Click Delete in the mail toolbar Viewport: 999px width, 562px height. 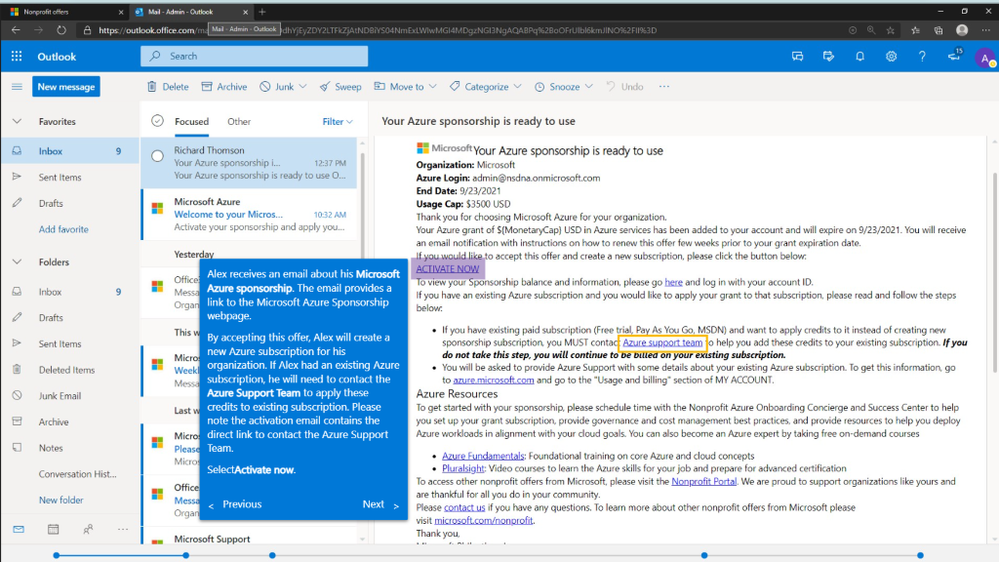[168, 87]
